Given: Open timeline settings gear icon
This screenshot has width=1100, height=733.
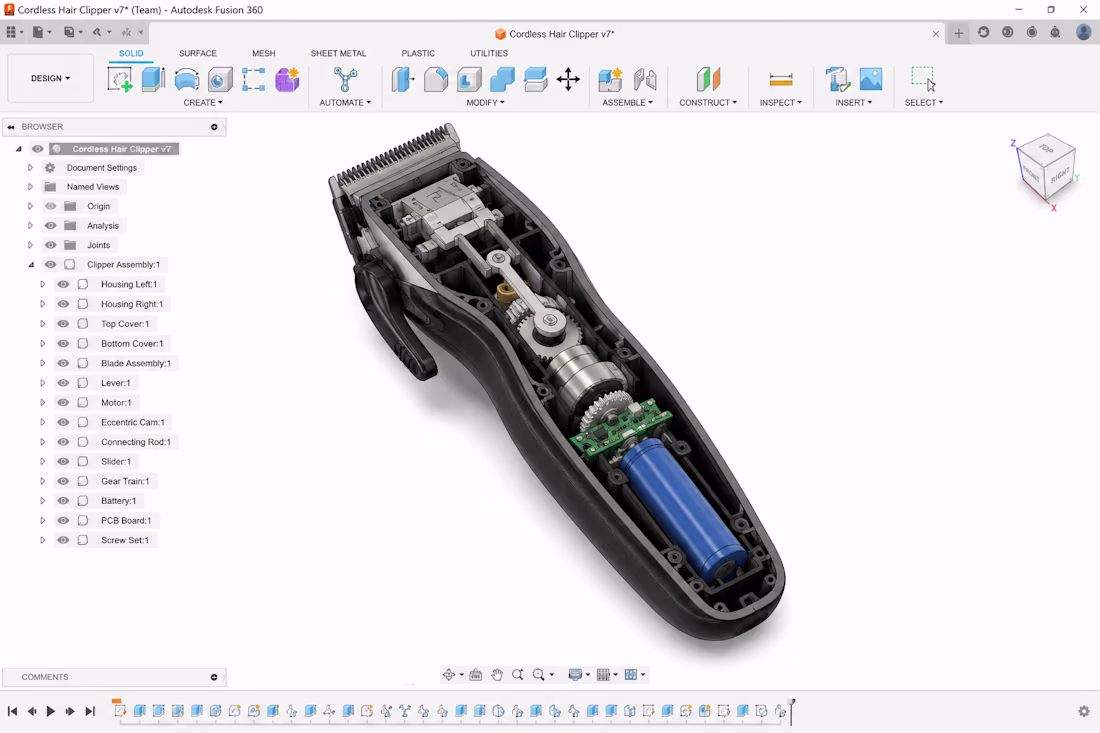Looking at the screenshot, I should (1084, 711).
